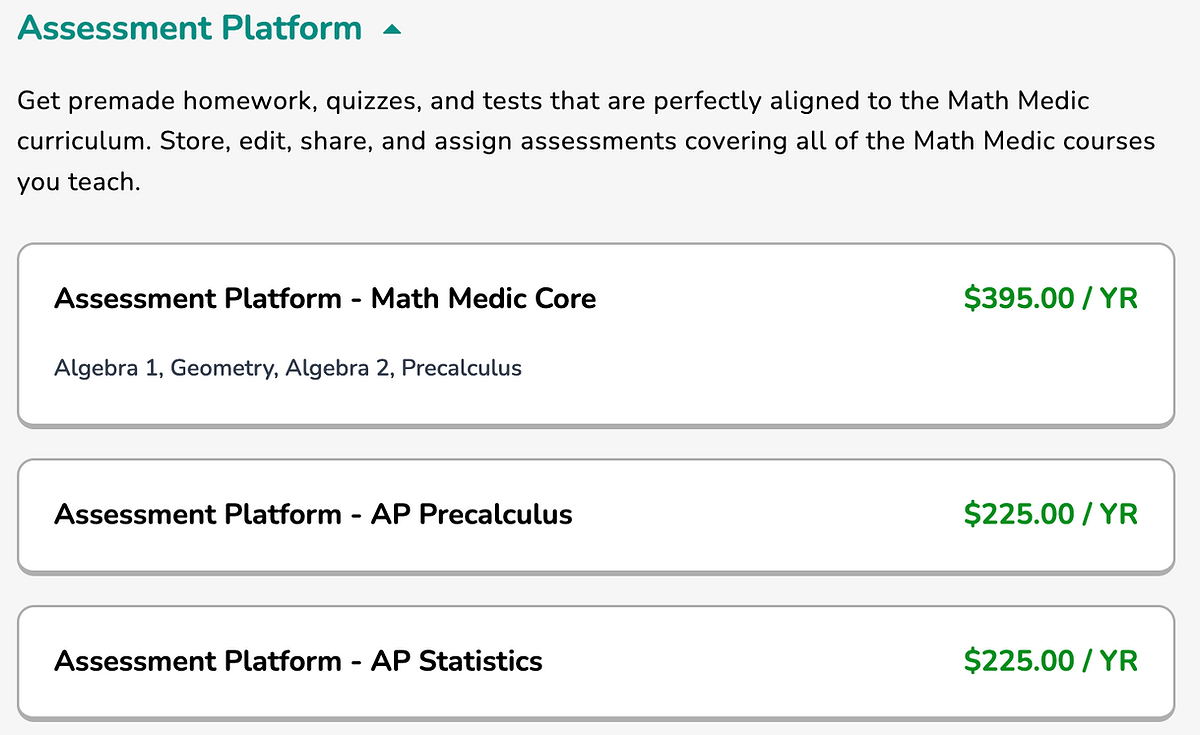Click Precalculus in the Core course list
The width and height of the screenshot is (1200, 735).
coord(462,368)
